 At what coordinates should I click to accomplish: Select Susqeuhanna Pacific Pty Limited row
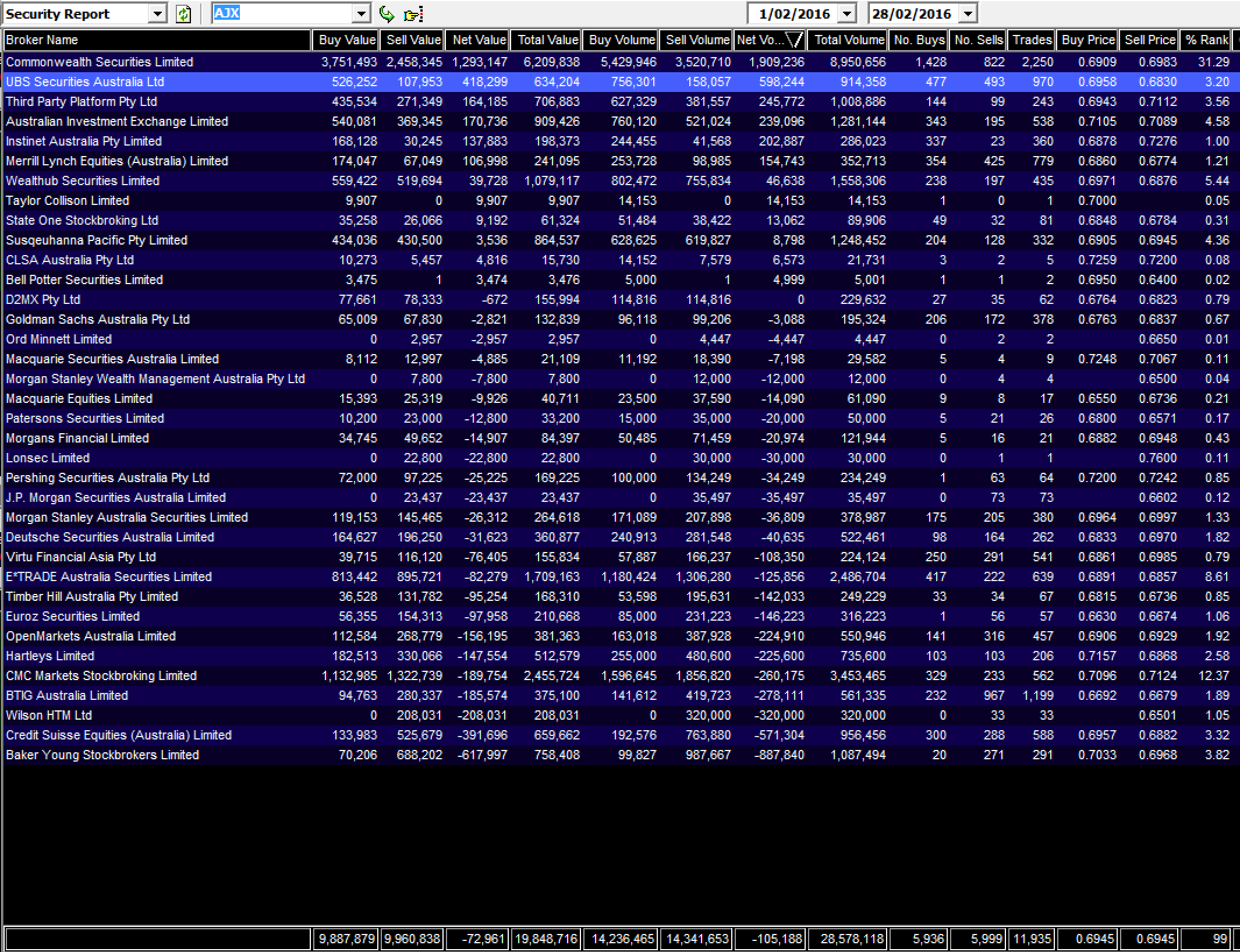coord(621,240)
